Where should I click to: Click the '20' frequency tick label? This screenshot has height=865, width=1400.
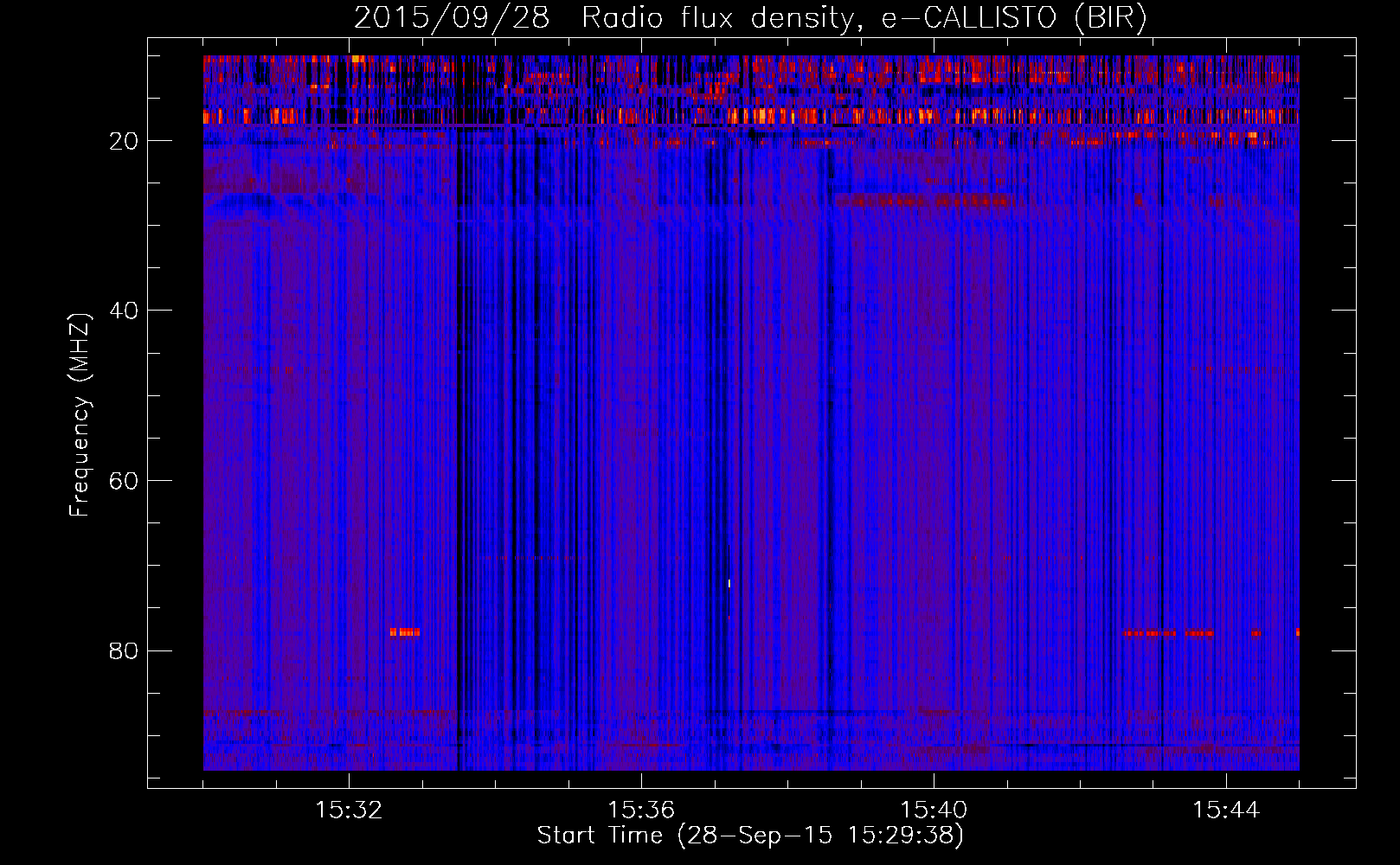pyautogui.click(x=124, y=141)
